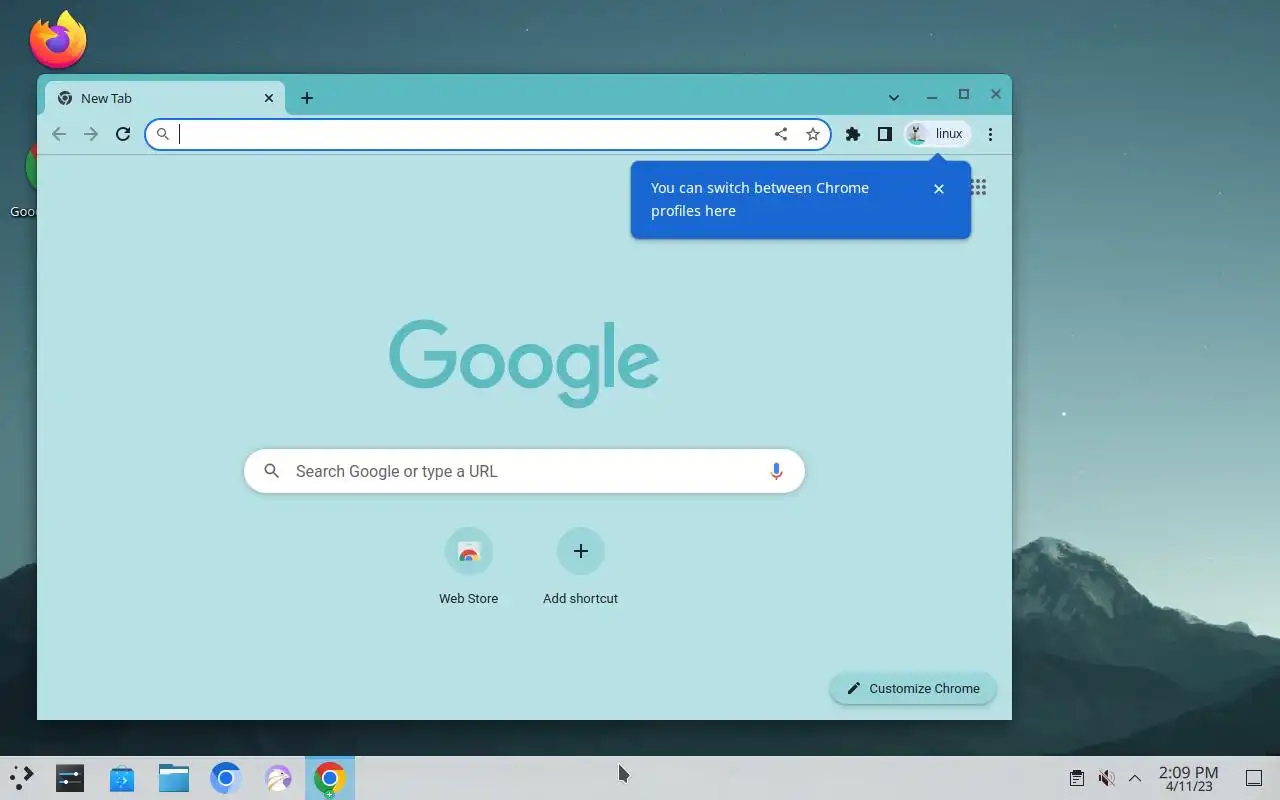Open the Extensions puzzle-piece icon
Screen dimensions: 1280x800
pos(853,134)
